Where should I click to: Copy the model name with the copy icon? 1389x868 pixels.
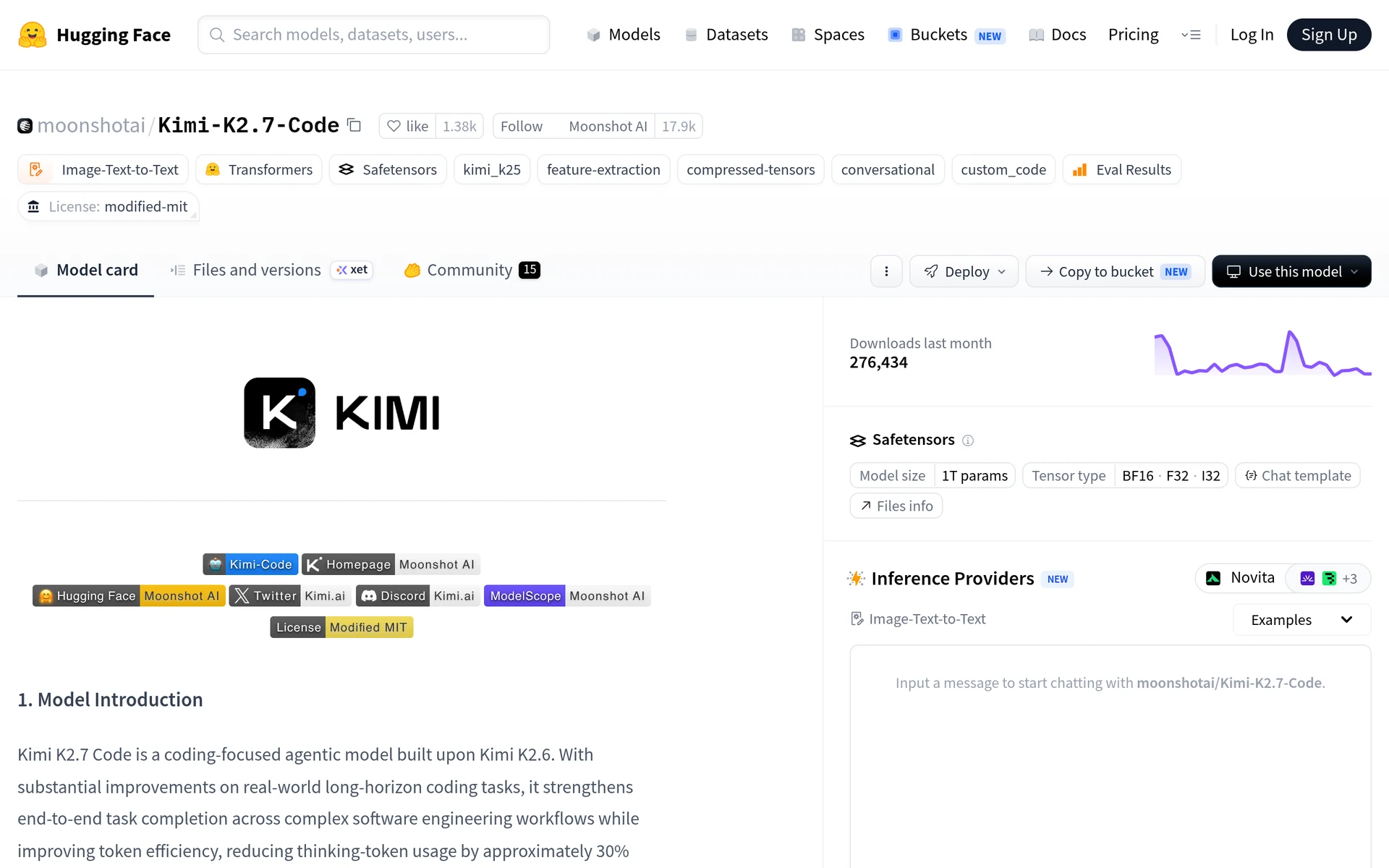pyautogui.click(x=354, y=125)
